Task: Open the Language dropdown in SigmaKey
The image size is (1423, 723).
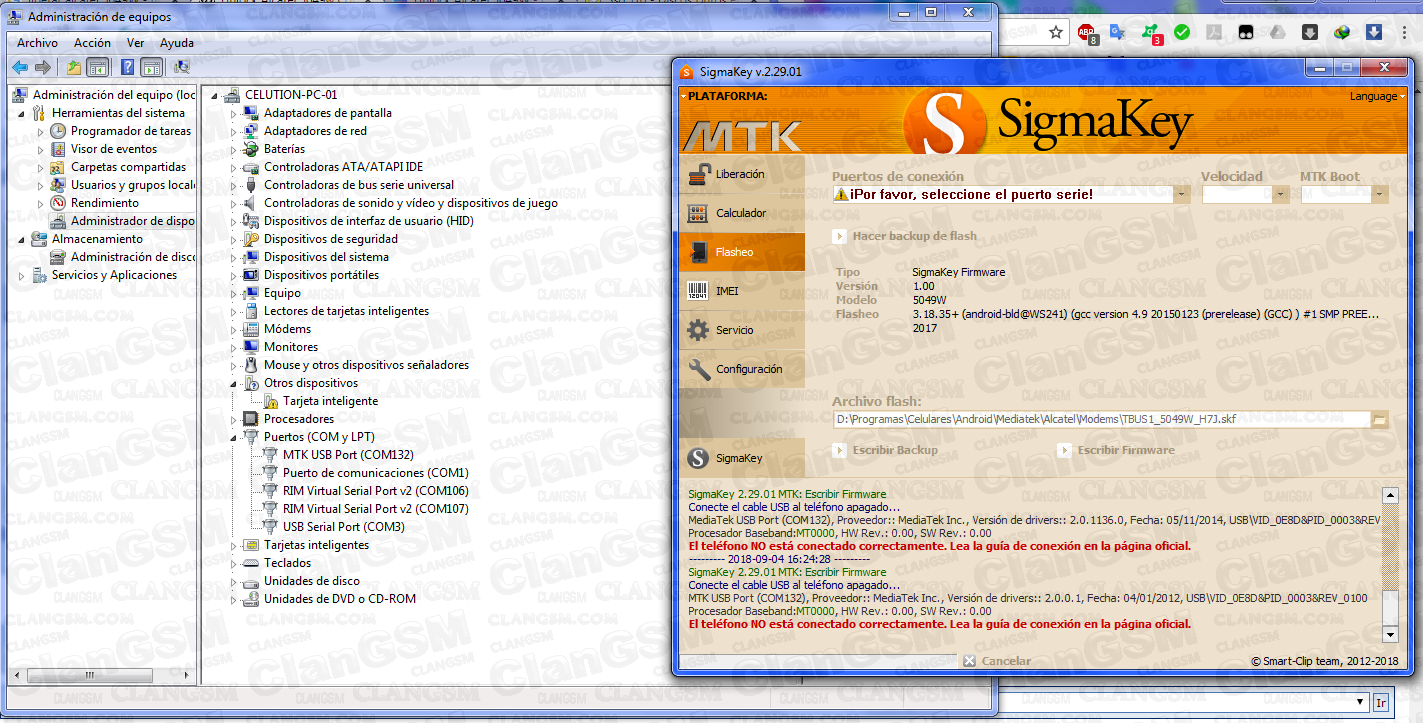Action: (x=1379, y=97)
